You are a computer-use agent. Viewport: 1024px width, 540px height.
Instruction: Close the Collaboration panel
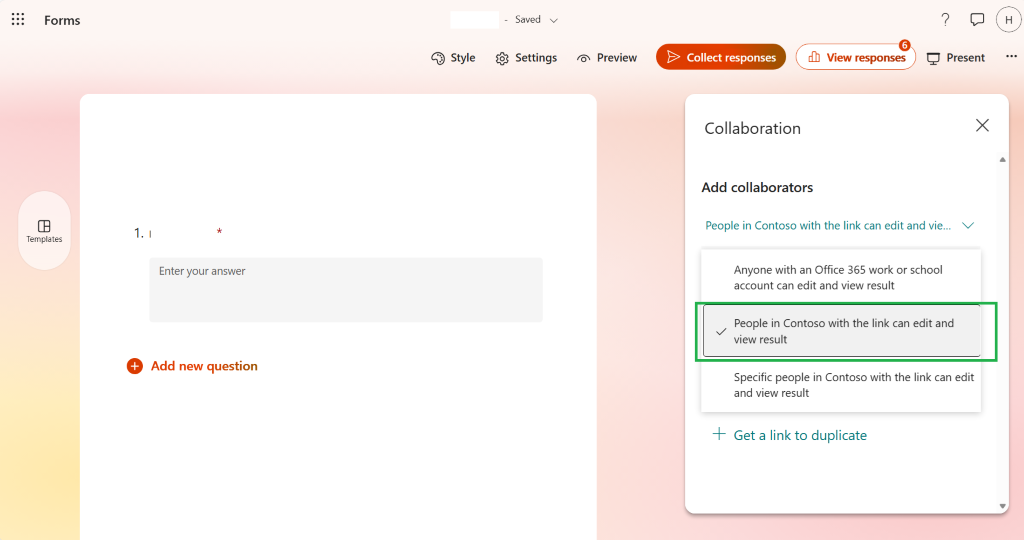point(982,125)
